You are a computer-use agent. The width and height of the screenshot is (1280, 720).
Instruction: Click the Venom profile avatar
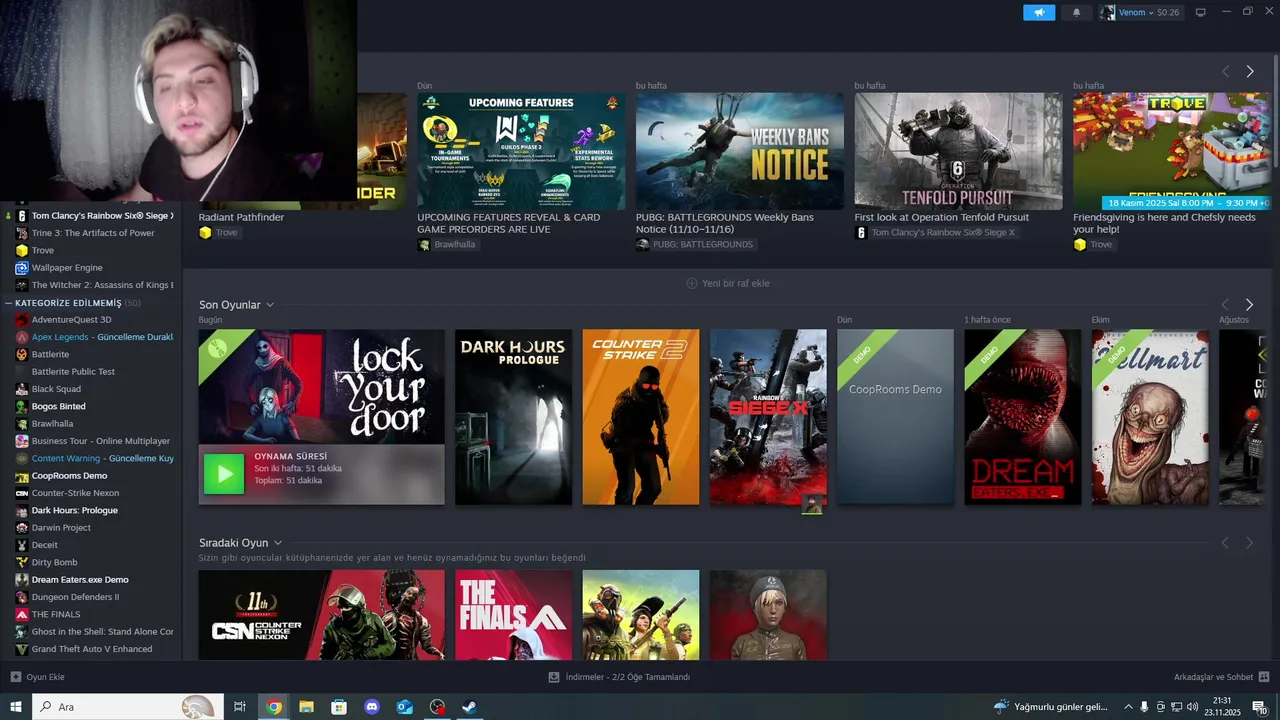click(x=1107, y=12)
